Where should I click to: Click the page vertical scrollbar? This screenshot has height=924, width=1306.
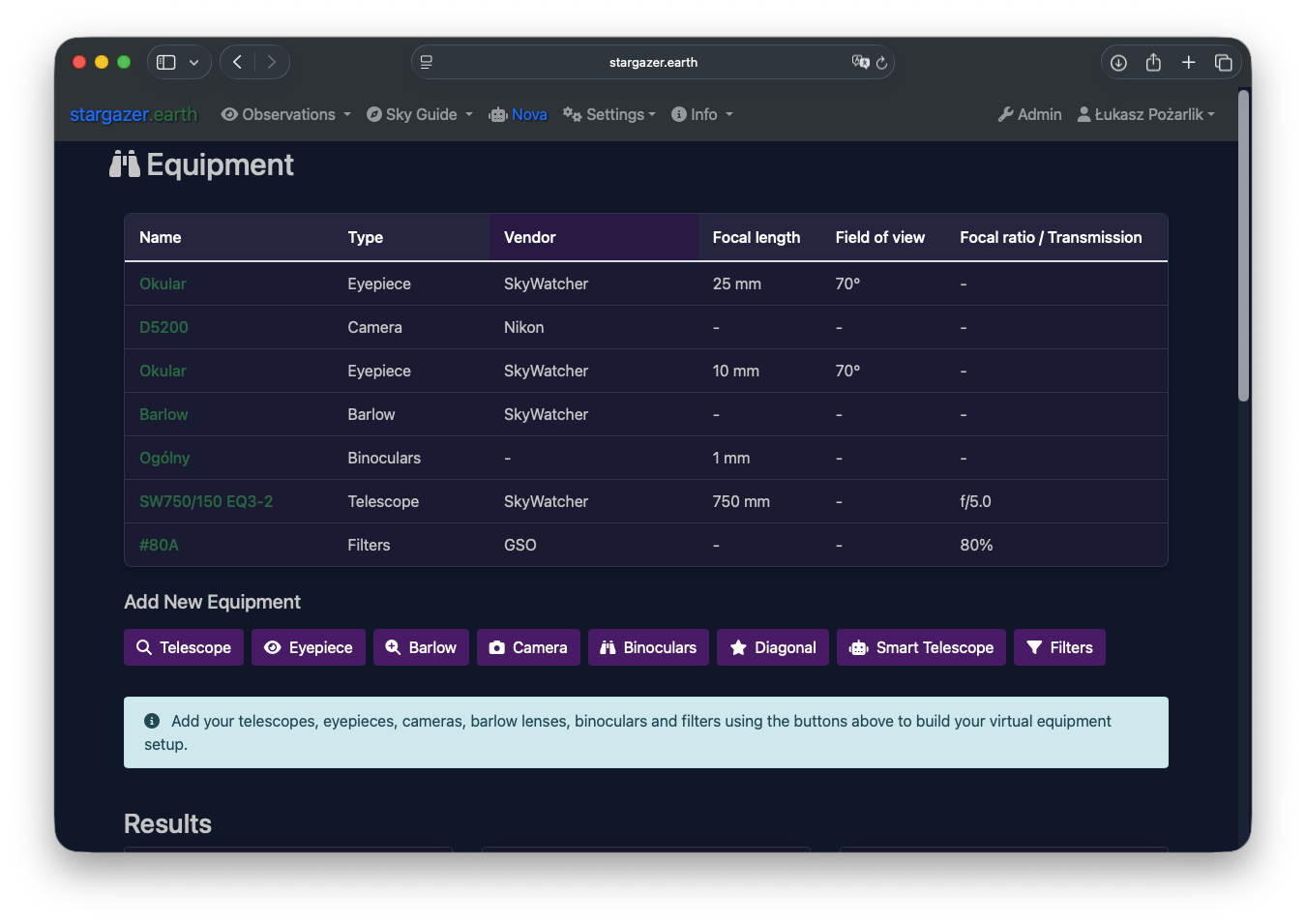point(1244,246)
